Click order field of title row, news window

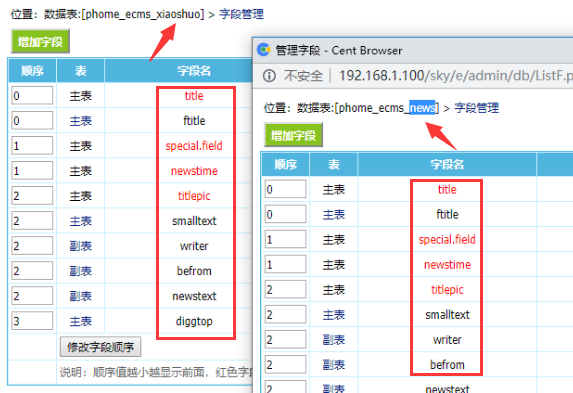click(x=285, y=189)
